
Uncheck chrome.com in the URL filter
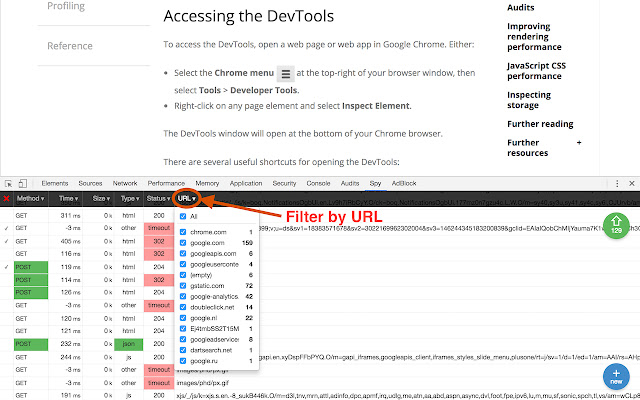click(x=183, y=232)
